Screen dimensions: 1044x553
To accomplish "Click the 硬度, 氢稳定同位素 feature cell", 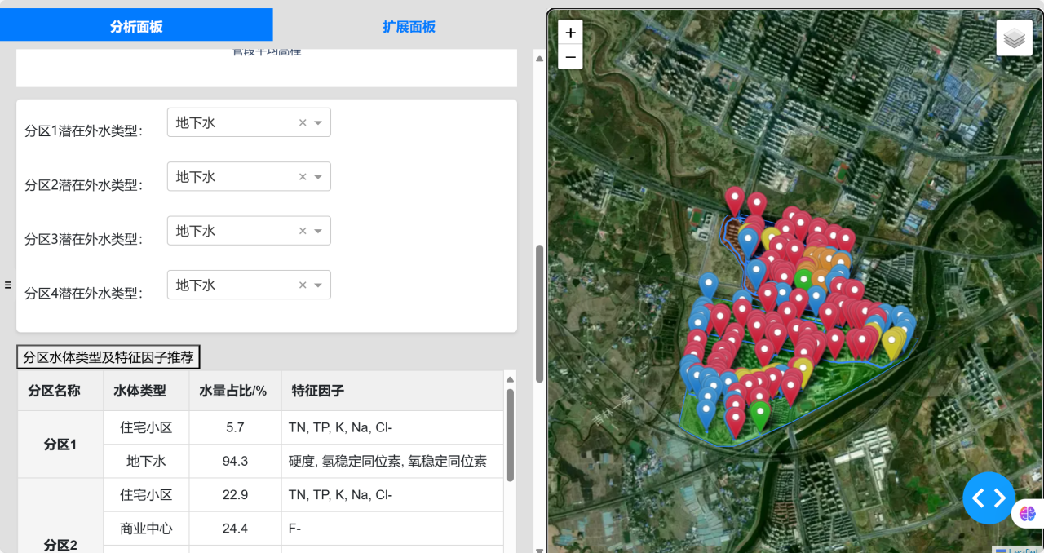I will point(392,461).
